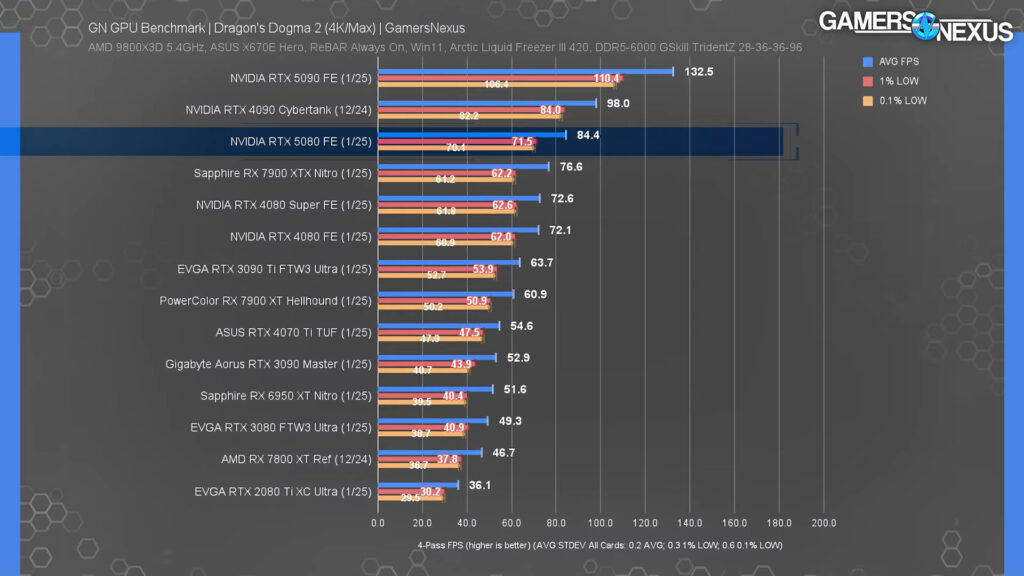Click the "72.6" average FPS value
1024x576 pixels.
pos(562,199)
